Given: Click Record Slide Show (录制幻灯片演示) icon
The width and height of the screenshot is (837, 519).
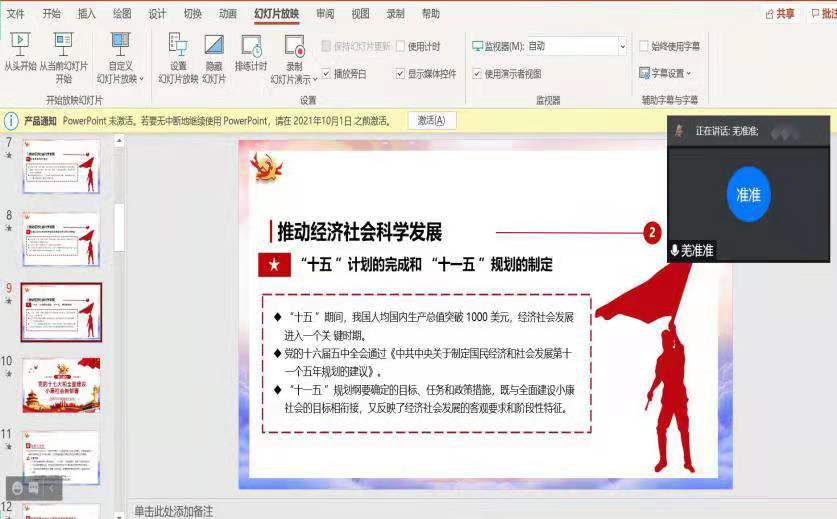Looking at the screenshot, I should [x=294, y=46].
